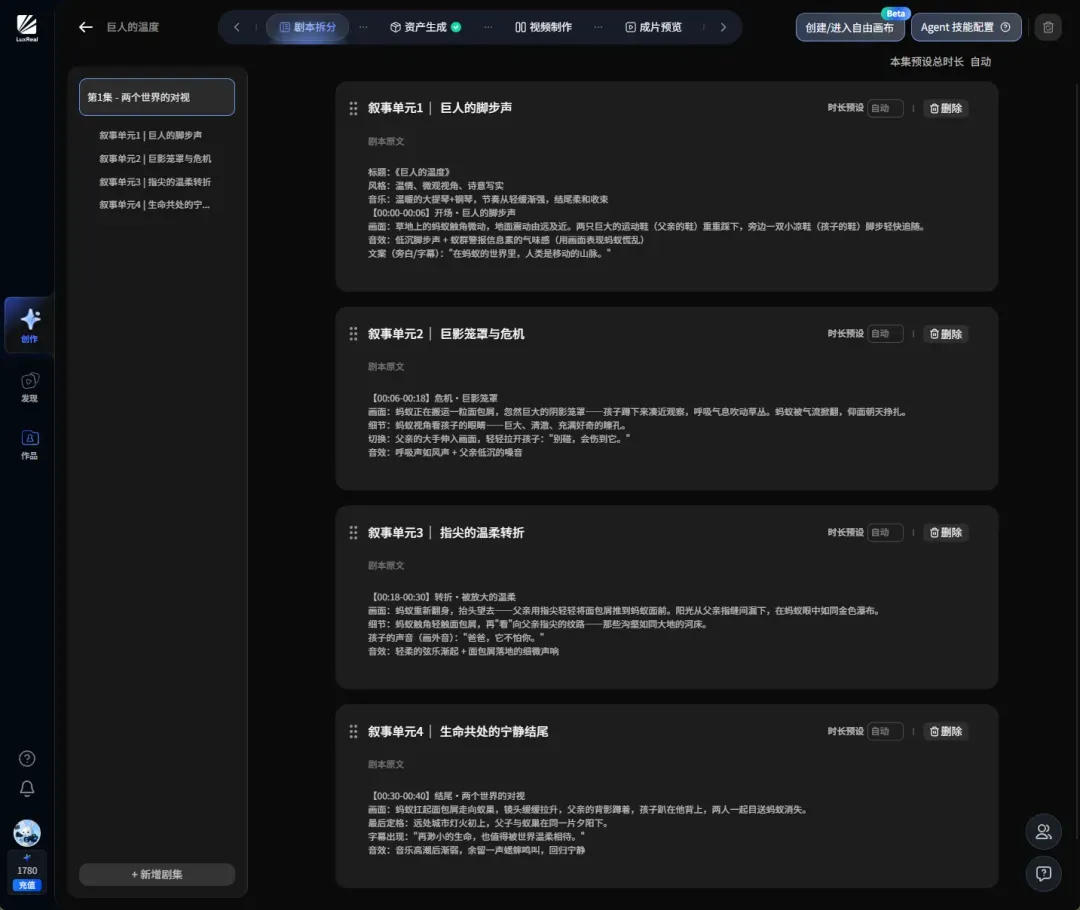Click drag handle of 叙事单元2
The width and height of the screenshot is (1080, 910).
click(353, 334)
